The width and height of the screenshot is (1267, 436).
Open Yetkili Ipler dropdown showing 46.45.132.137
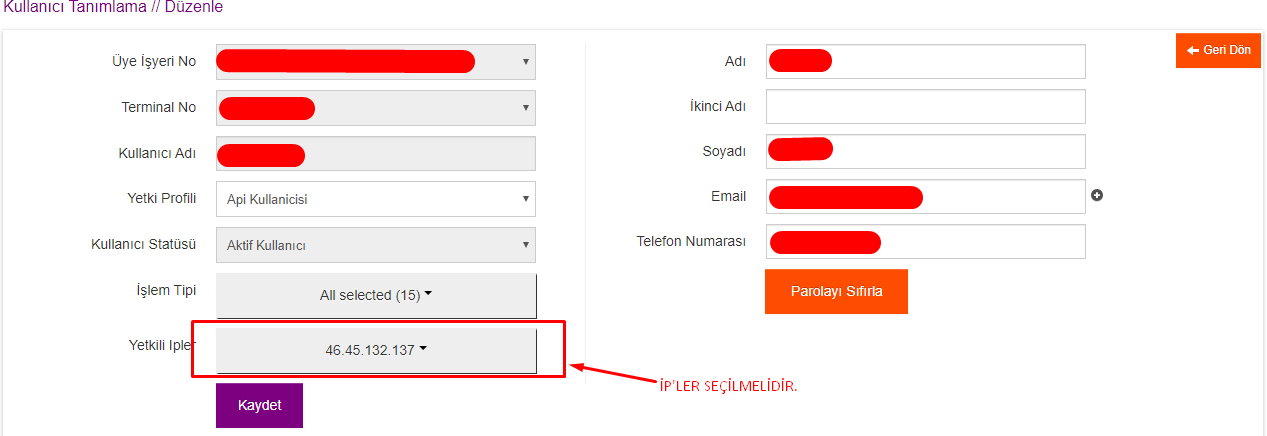[x=376, y=350]
